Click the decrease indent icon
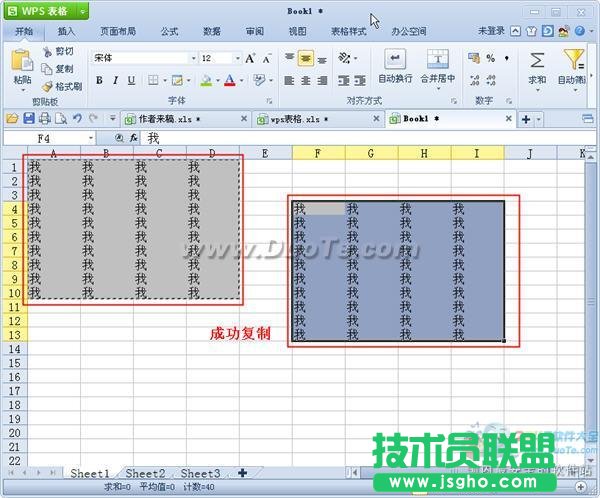 (344, 80)
